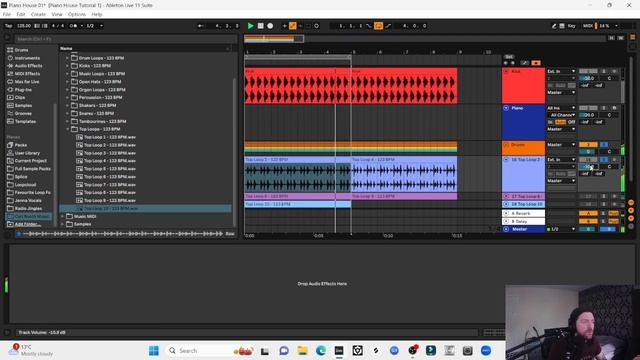Click the Kick track title
This screenshot has width=640, height=360.
(x=516, y=71)
